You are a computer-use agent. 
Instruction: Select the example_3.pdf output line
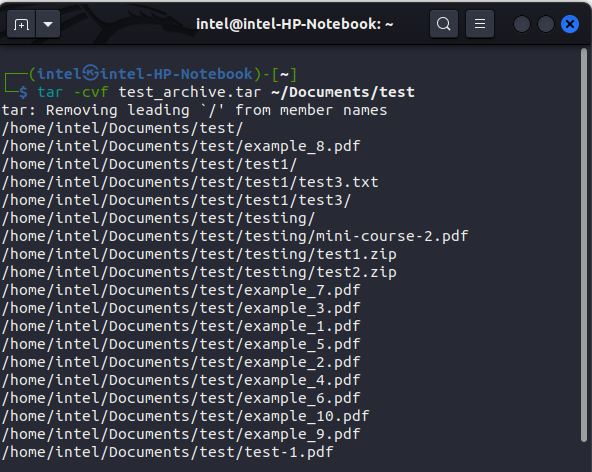(x=181, y=308)
